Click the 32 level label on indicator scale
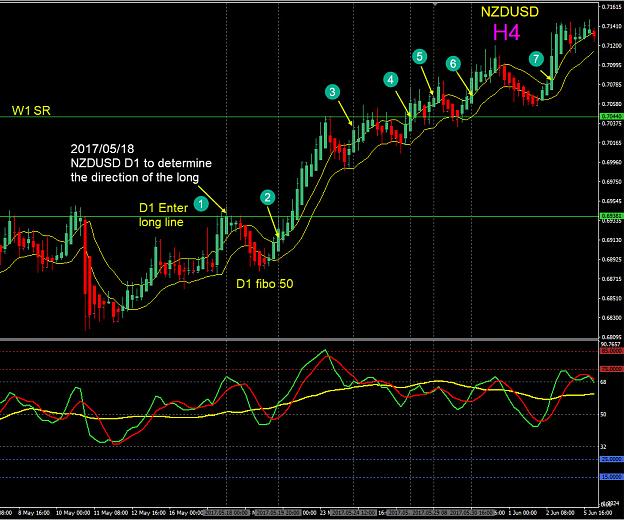 coord(603,447)
